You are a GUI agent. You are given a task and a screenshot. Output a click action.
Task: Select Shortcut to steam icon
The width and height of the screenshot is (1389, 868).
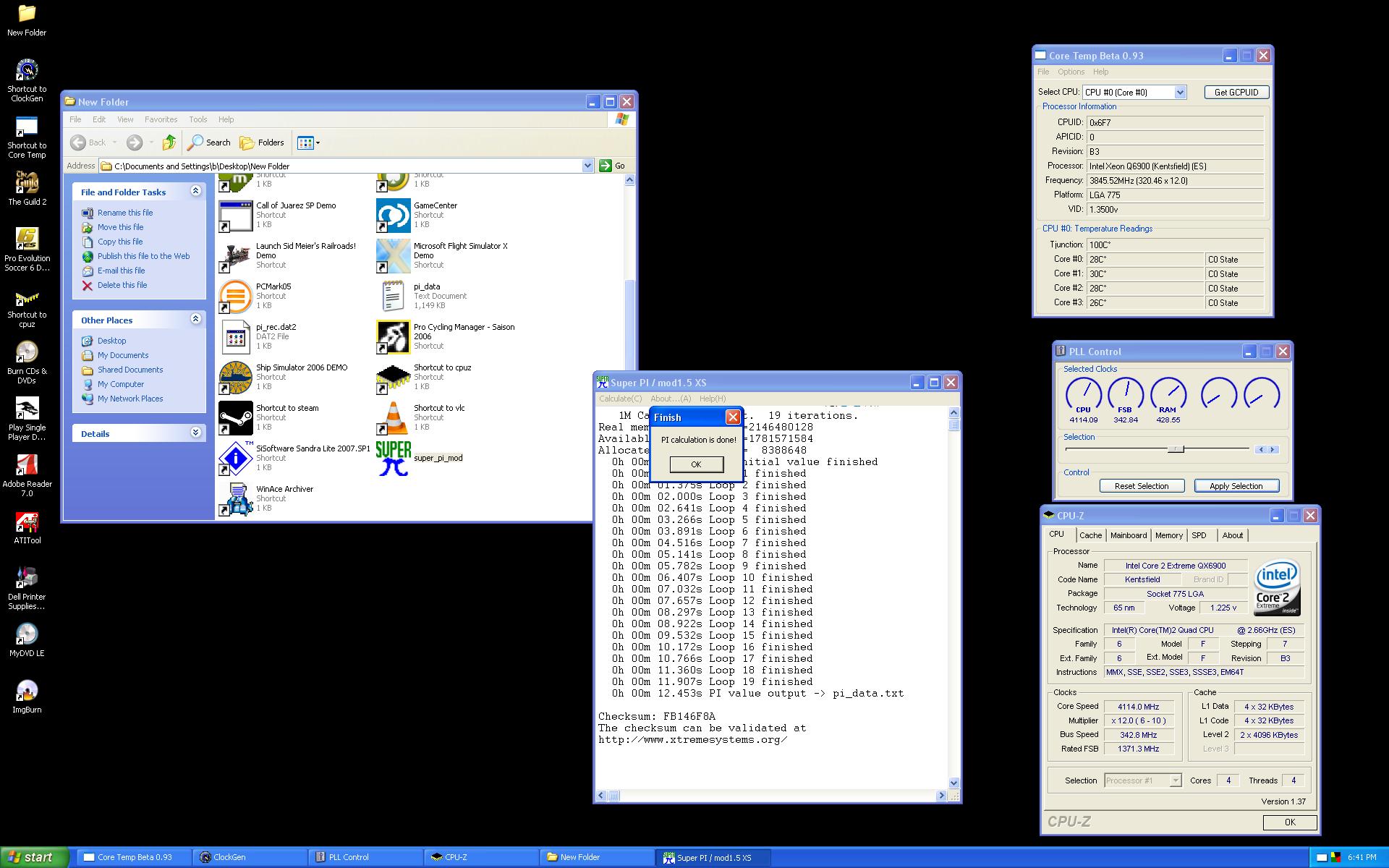[x=235, y=418]
